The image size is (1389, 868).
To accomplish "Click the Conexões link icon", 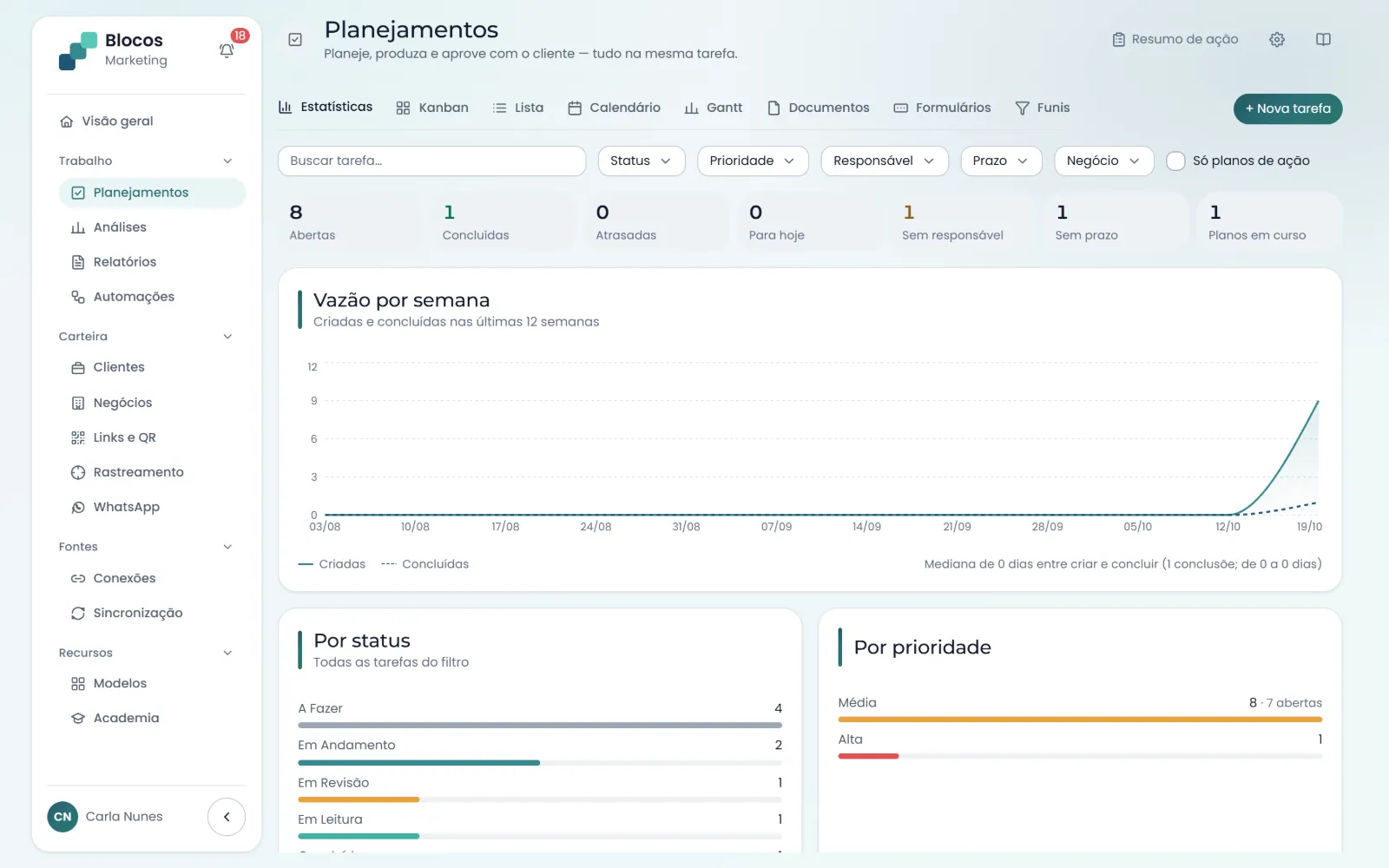I will (78, 578).
